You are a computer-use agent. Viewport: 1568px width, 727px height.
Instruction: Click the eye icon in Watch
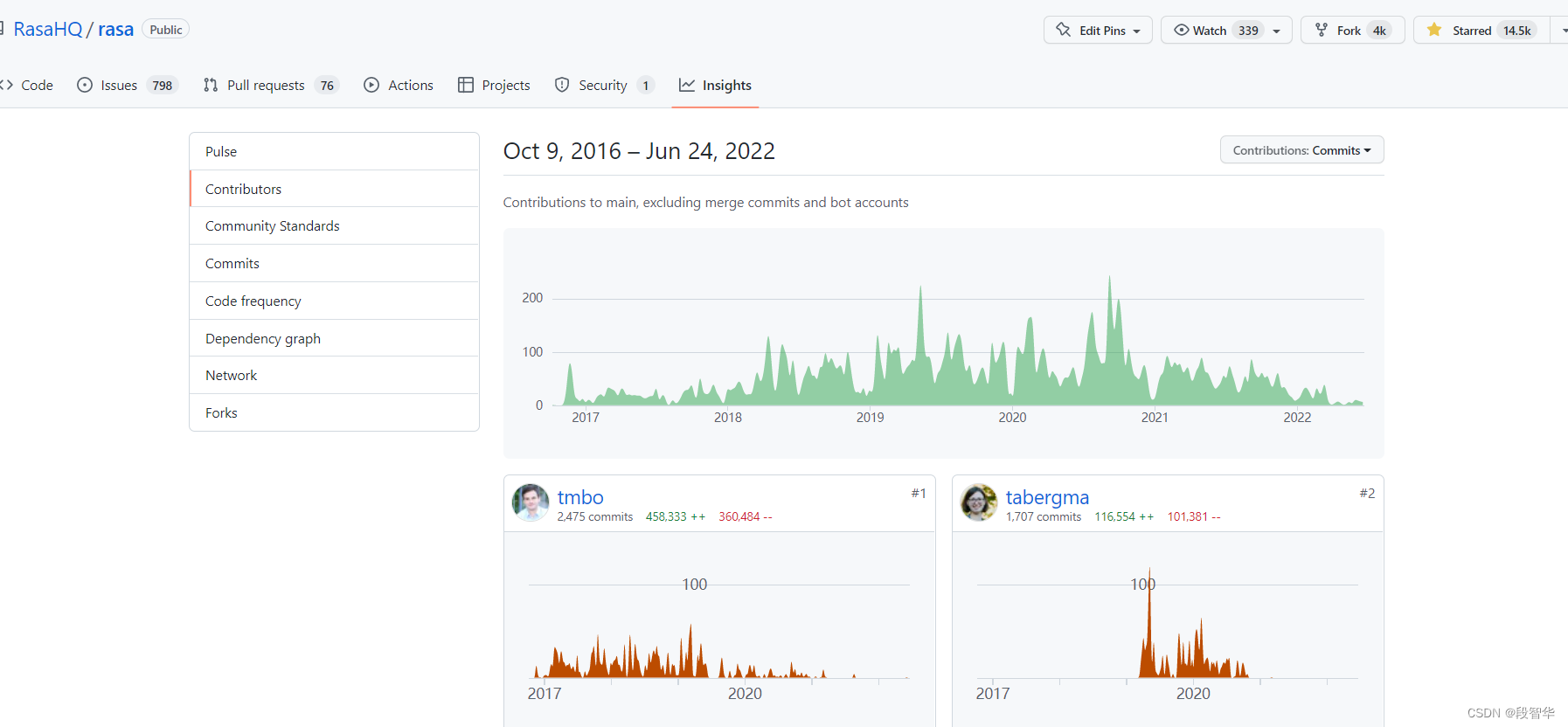pos(1181,30)
